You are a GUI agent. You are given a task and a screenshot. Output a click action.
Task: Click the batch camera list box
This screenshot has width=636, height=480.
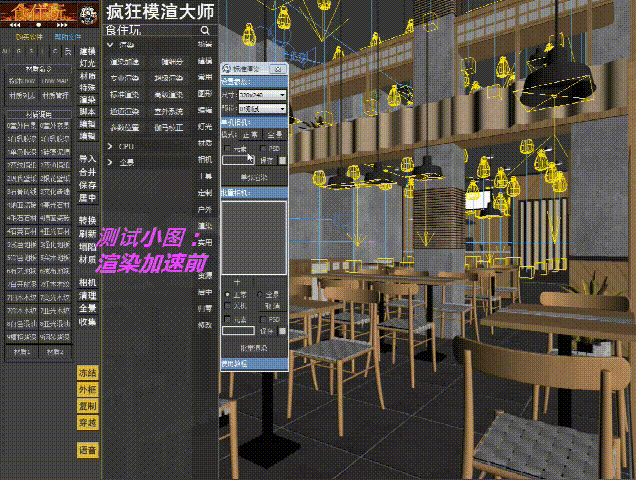tap(254, 237)
